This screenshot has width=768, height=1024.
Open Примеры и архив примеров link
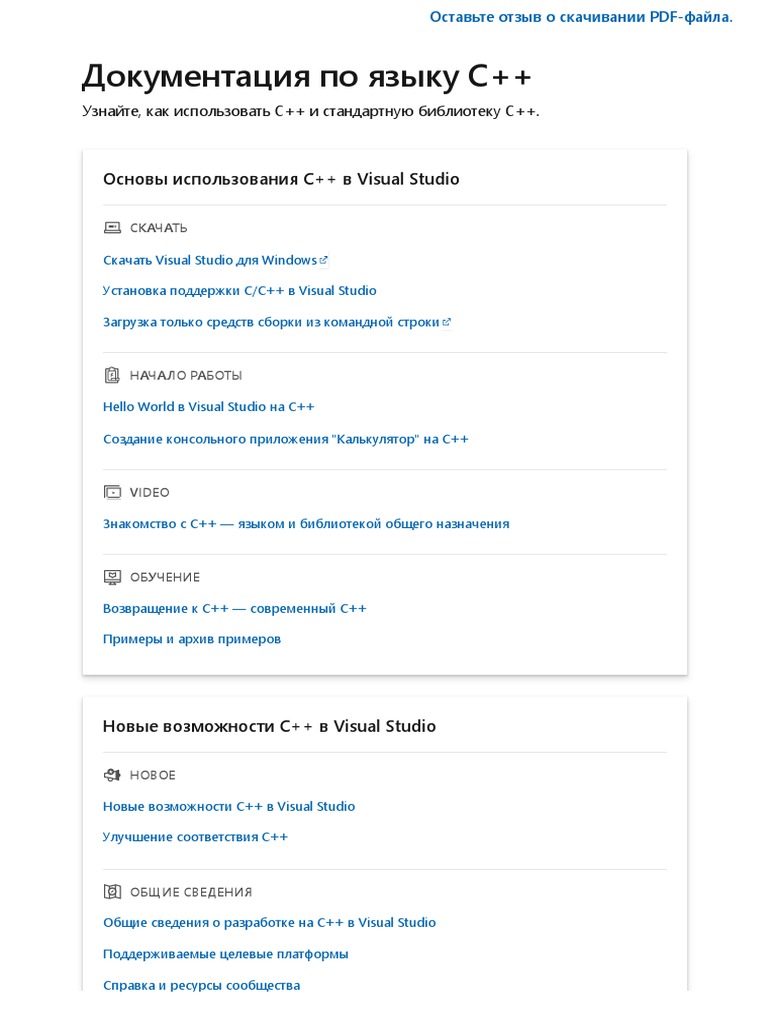(x=191, y=639)
